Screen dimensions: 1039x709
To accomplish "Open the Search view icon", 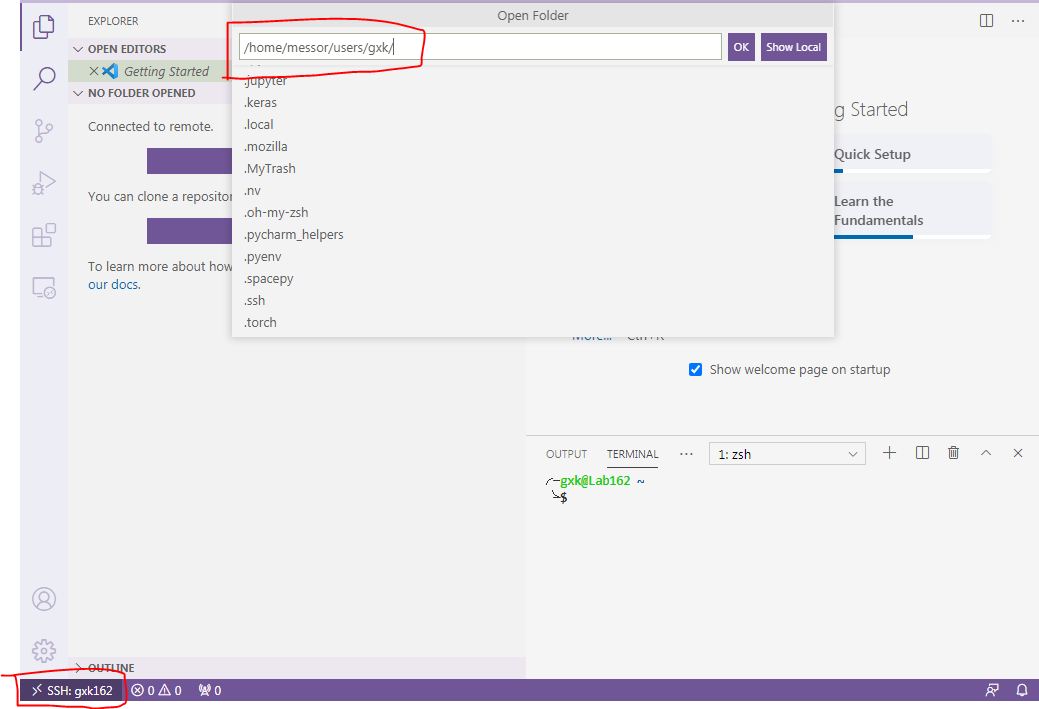I will pos(44,79).
